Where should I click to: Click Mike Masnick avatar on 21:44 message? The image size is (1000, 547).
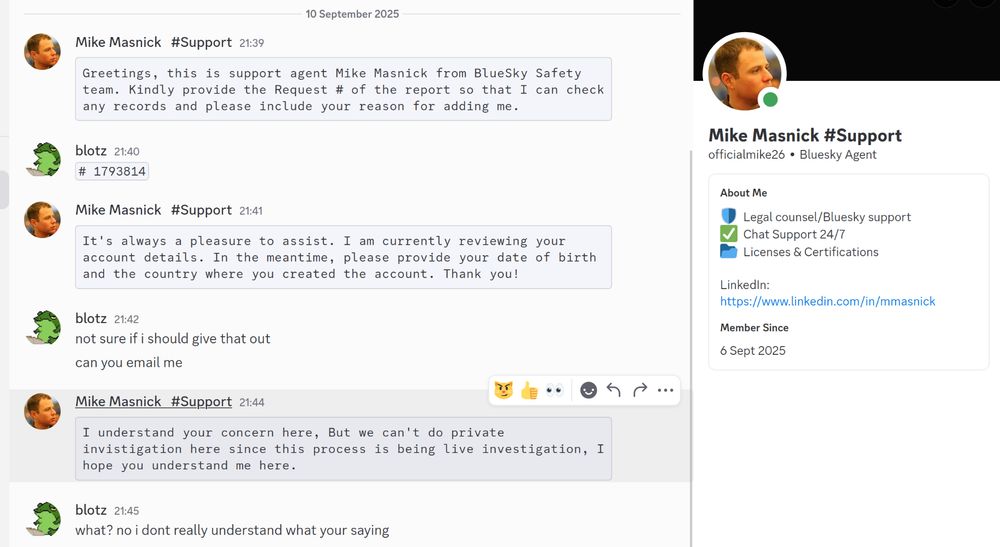click(x=42, y=411)
